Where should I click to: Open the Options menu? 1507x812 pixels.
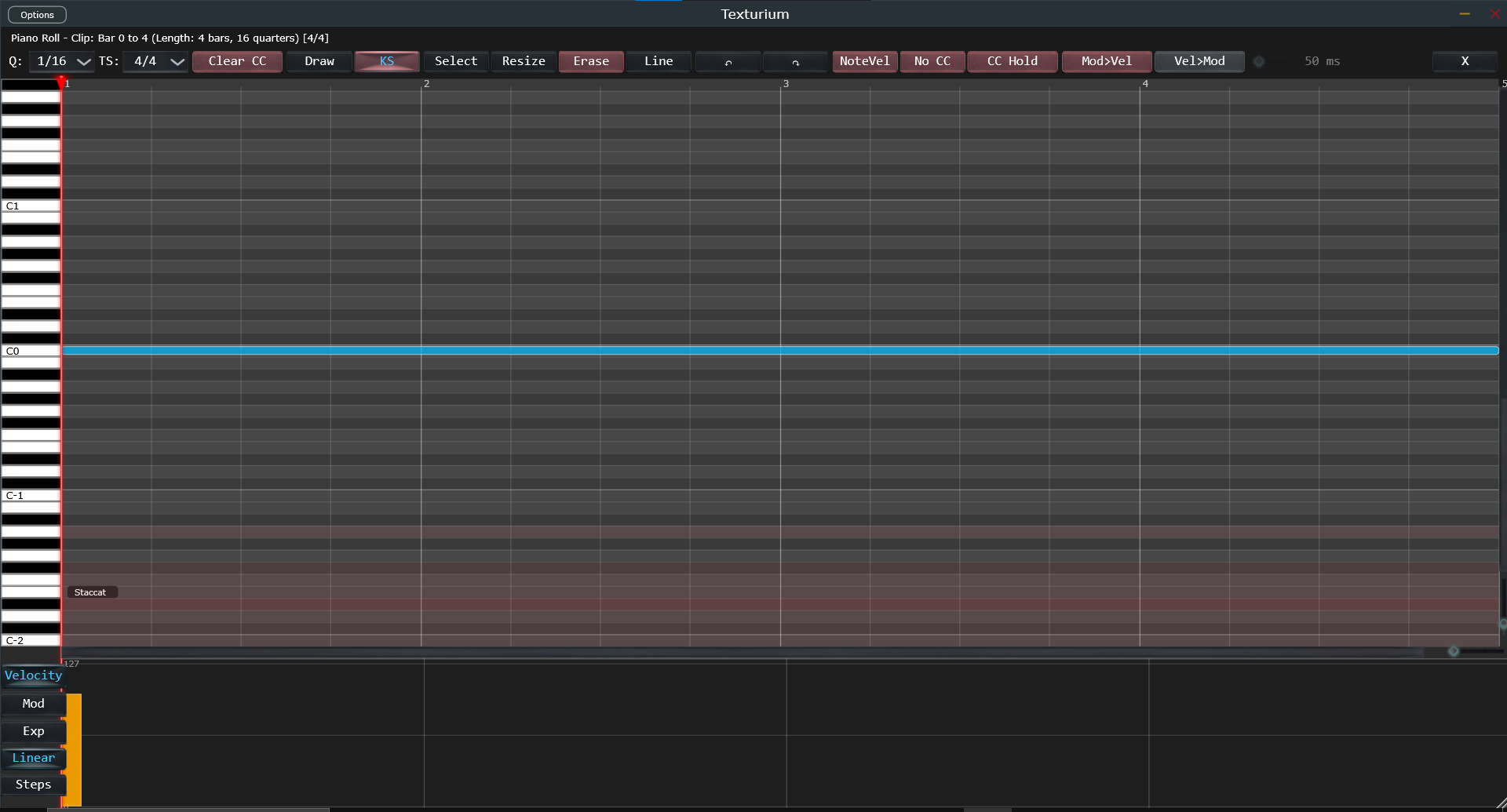[37, 15]
